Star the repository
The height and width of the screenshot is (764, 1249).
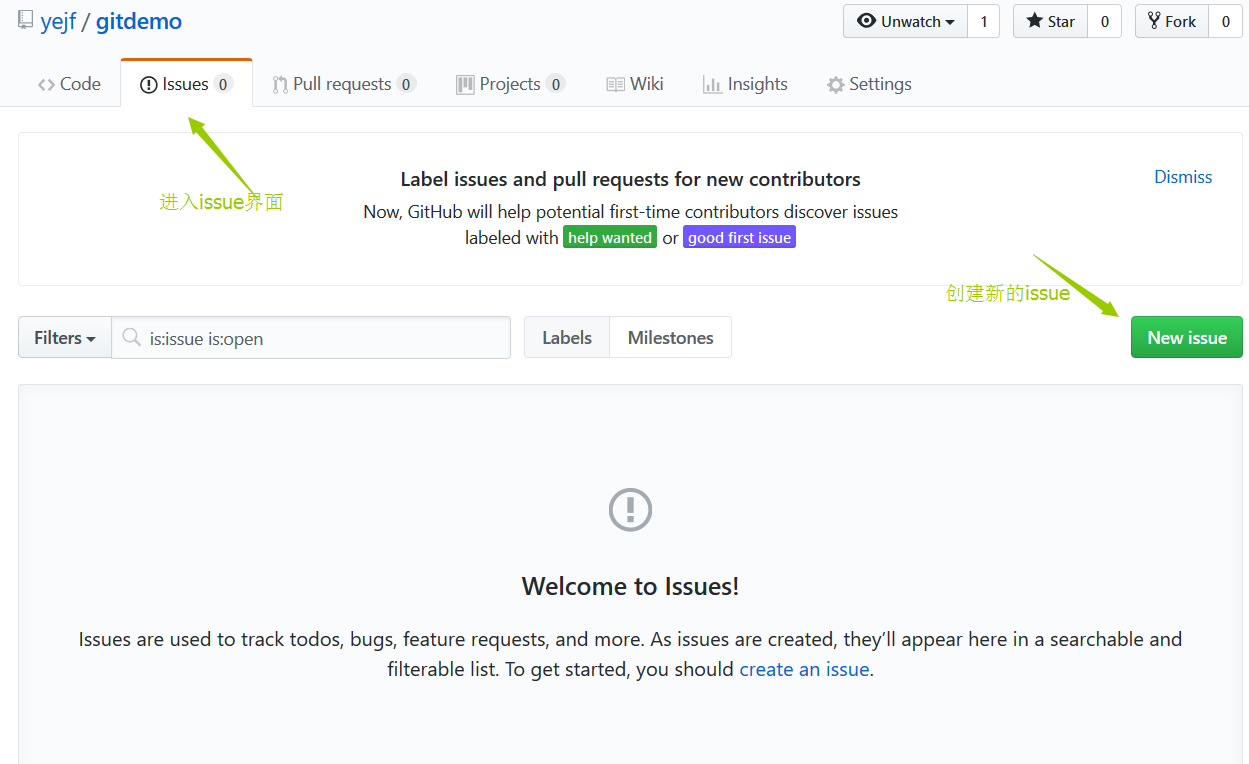click(1050, 21)
